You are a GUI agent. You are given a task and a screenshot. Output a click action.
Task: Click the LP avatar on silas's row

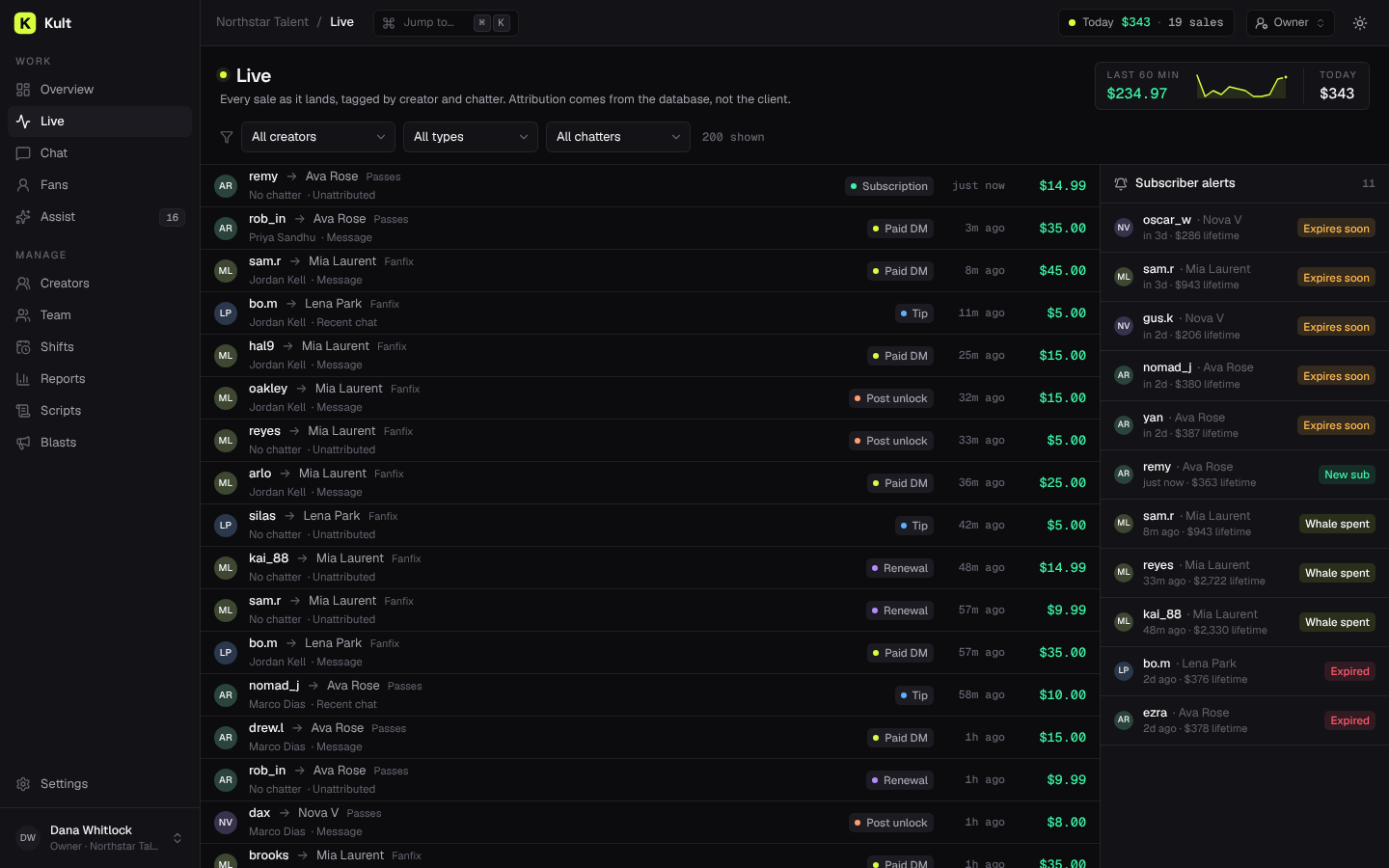[226, 526]
